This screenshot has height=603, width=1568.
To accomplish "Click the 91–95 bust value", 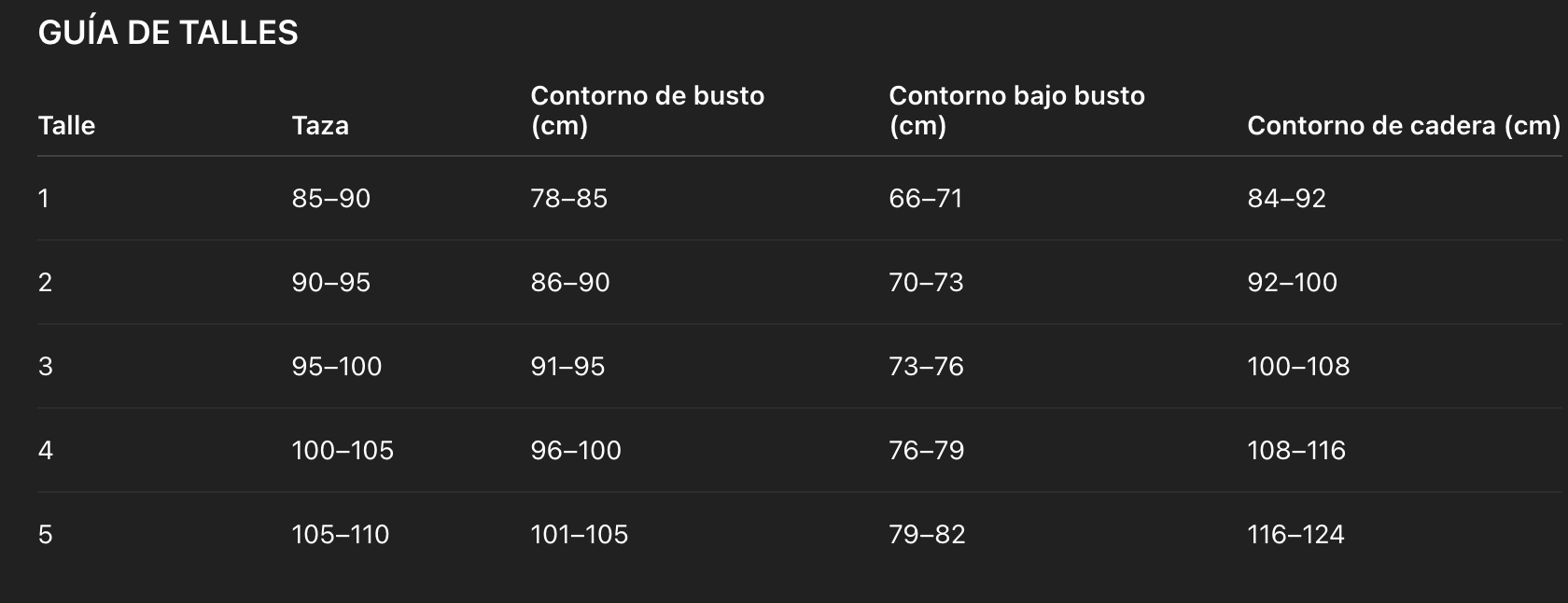I will [567, 366].
